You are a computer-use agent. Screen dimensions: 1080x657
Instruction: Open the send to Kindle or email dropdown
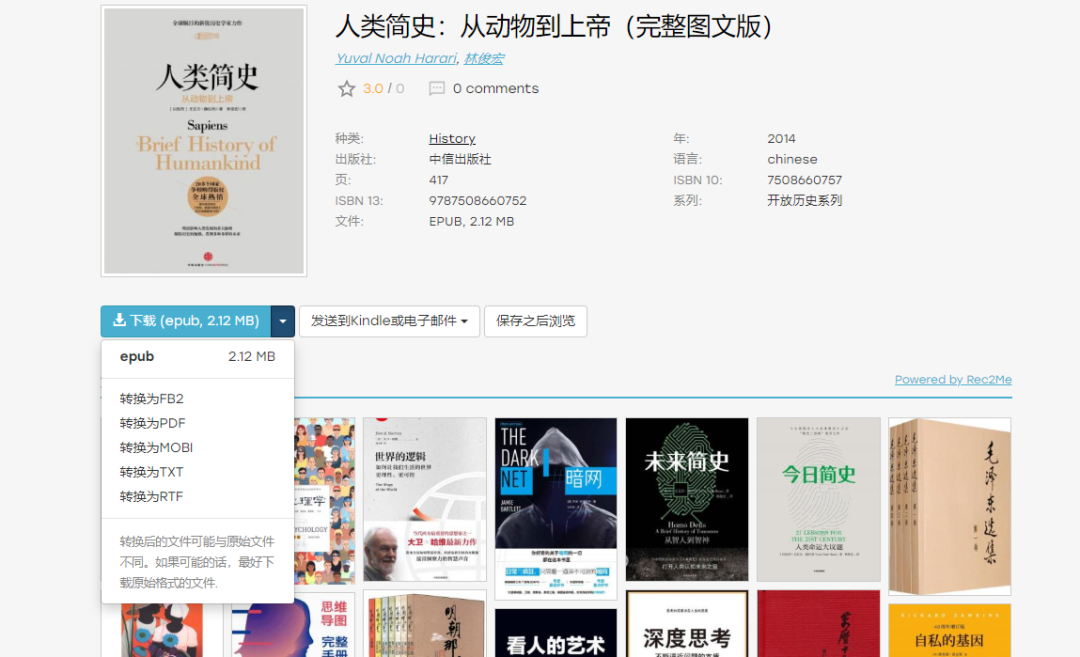pyautogui.click(x=389, y=321)
